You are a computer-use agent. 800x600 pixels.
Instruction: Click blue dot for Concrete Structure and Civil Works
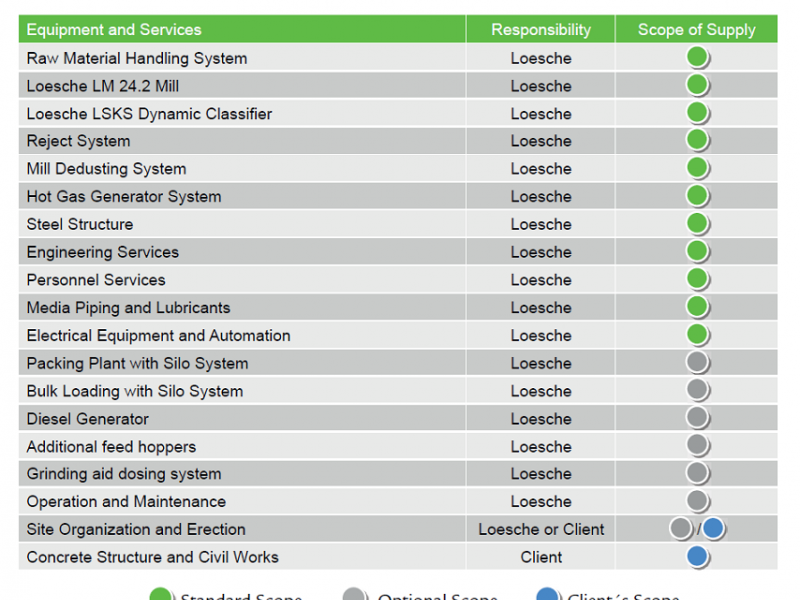coord(697,556)
